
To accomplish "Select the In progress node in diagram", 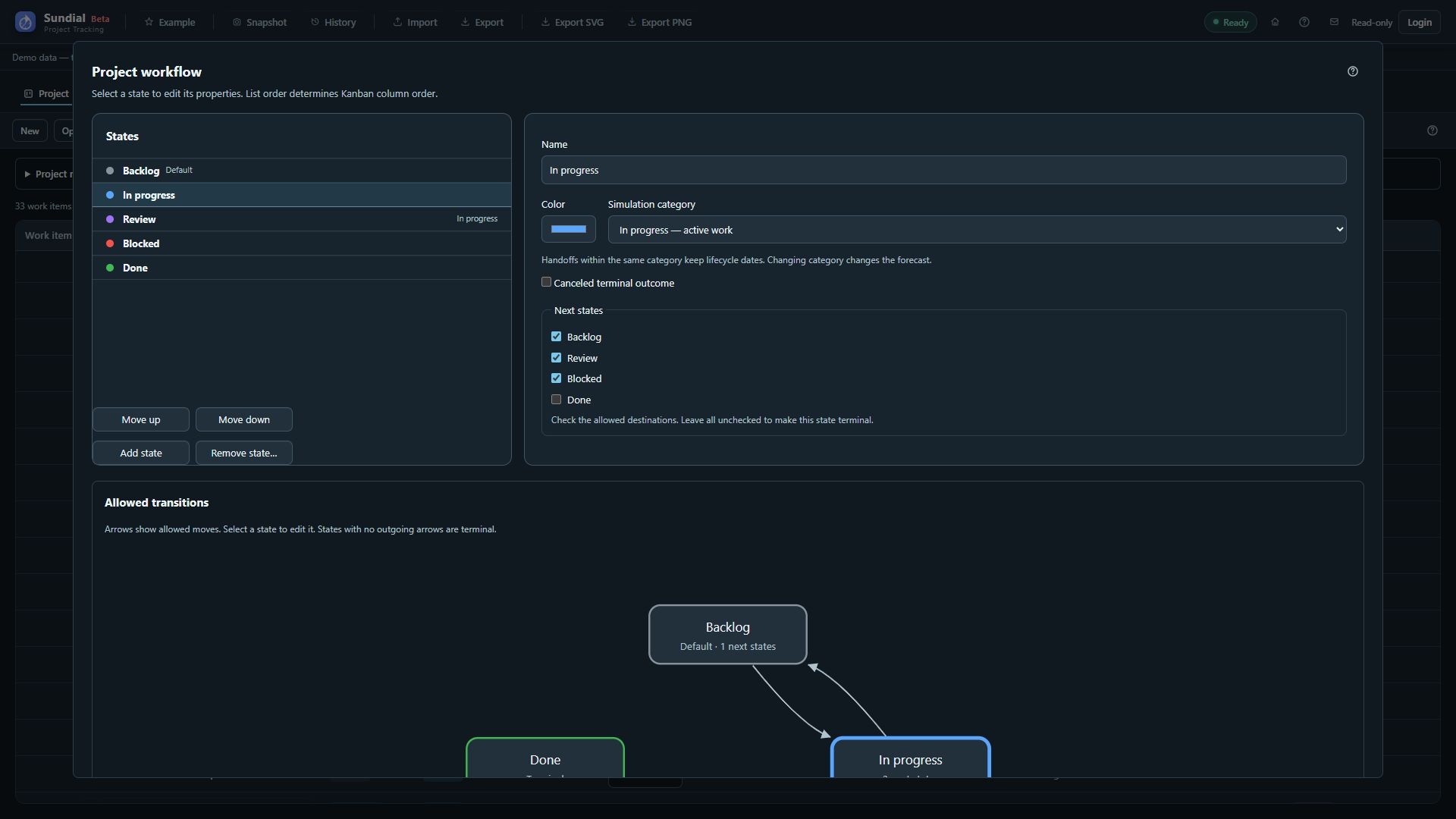I will (911, 758).
